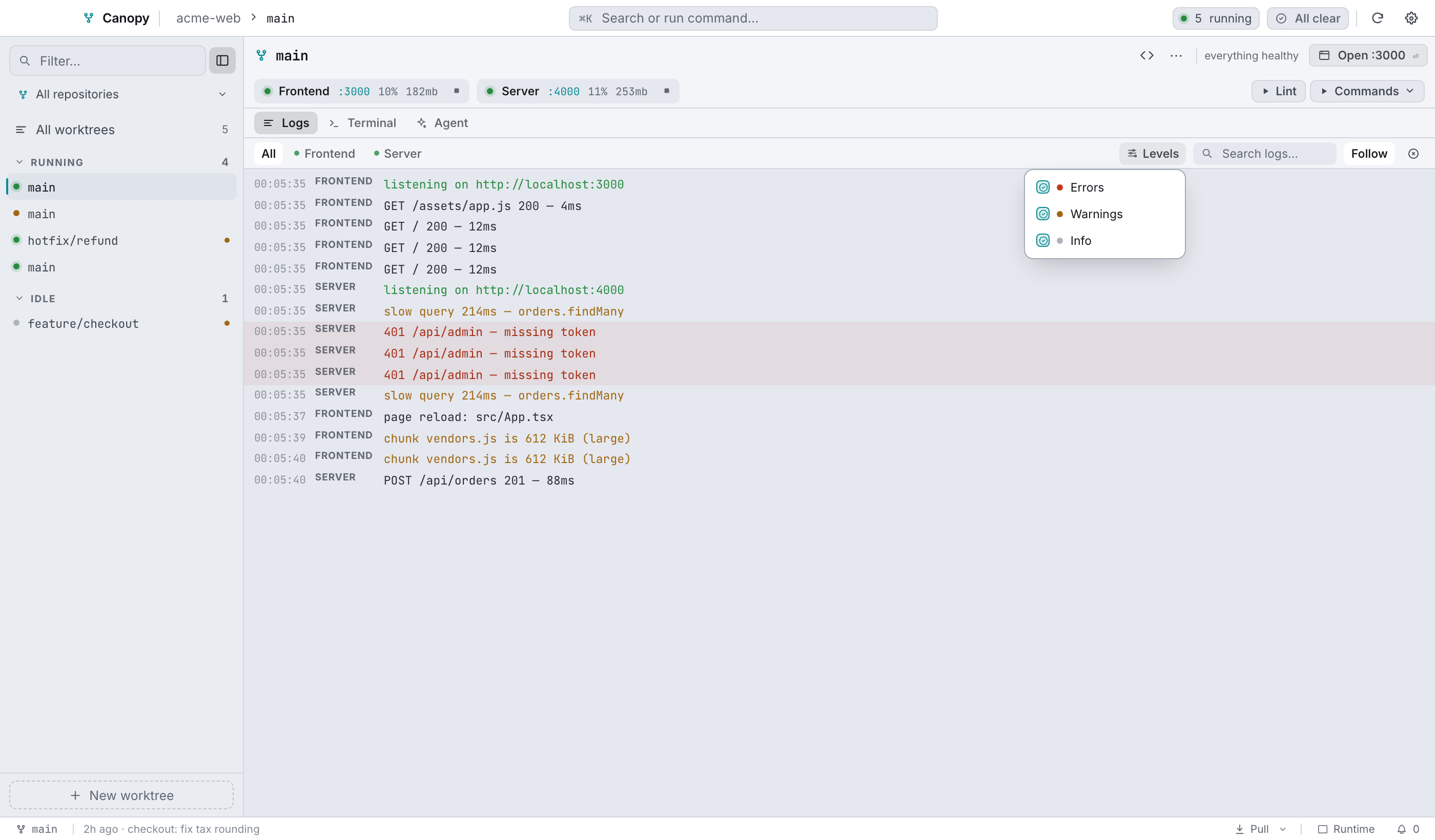The image size is (1435, 840).
Task: Open the code view brackets icon
Action: (1147, 55)
